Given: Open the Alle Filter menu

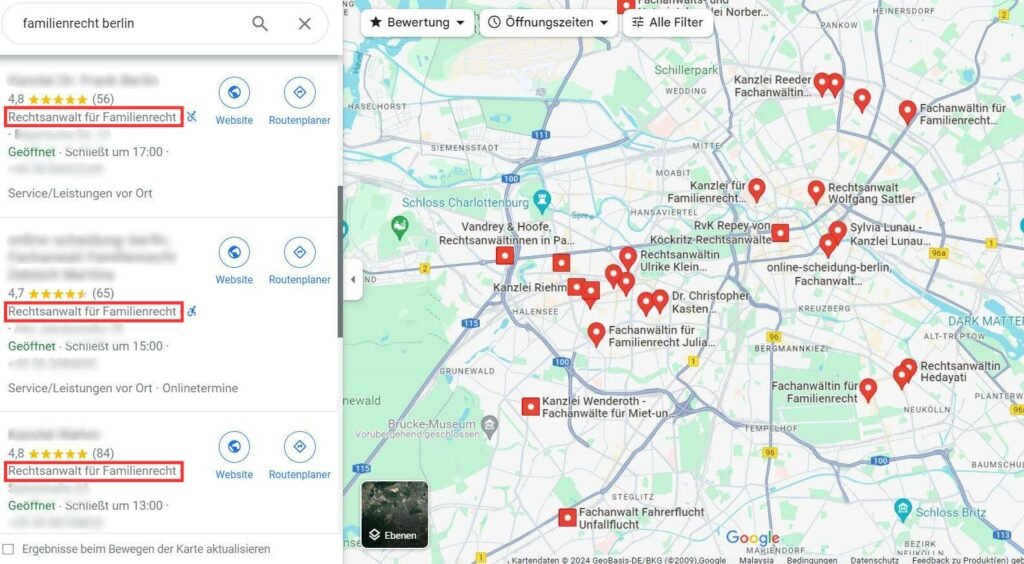Looking at the screenshot, I should [x=667, y=22].
